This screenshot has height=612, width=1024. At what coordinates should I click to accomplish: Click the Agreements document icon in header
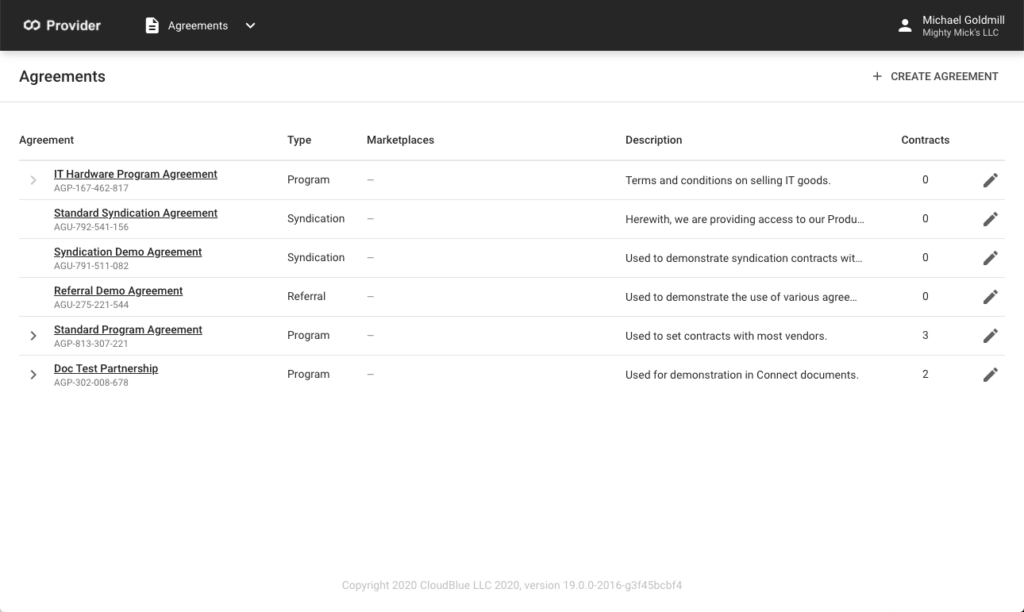pyautogui.click(x=152, y=25)
